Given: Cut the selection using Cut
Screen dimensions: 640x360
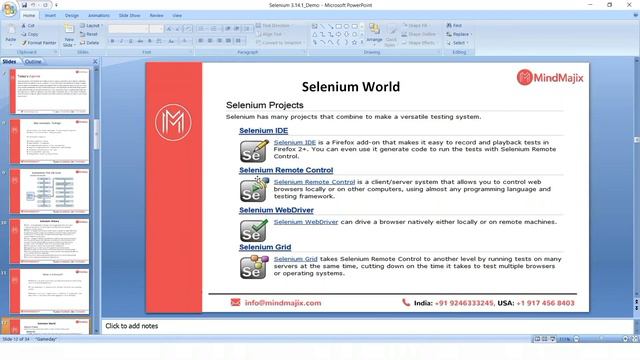Looking at the screenshot, I should pyautogui.click(x=28, y=26).
